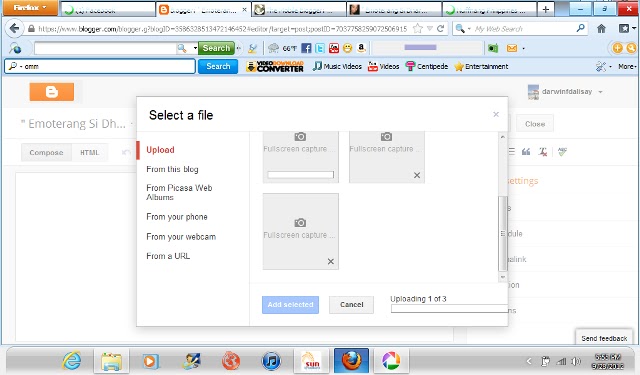The height and width of the screenshot is (375, 640).
Task: Click the Close post button
Action: tap(535, 124)
